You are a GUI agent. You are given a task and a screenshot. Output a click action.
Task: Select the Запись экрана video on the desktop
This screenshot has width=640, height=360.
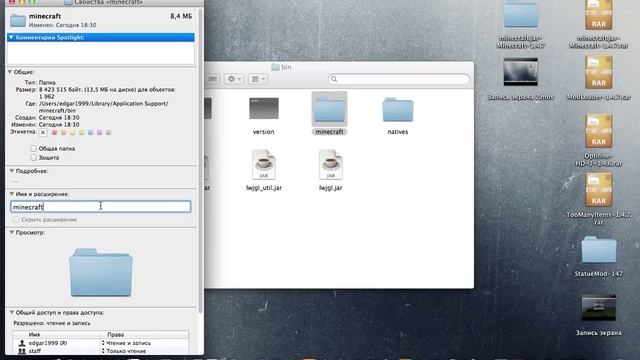point(599,307)
